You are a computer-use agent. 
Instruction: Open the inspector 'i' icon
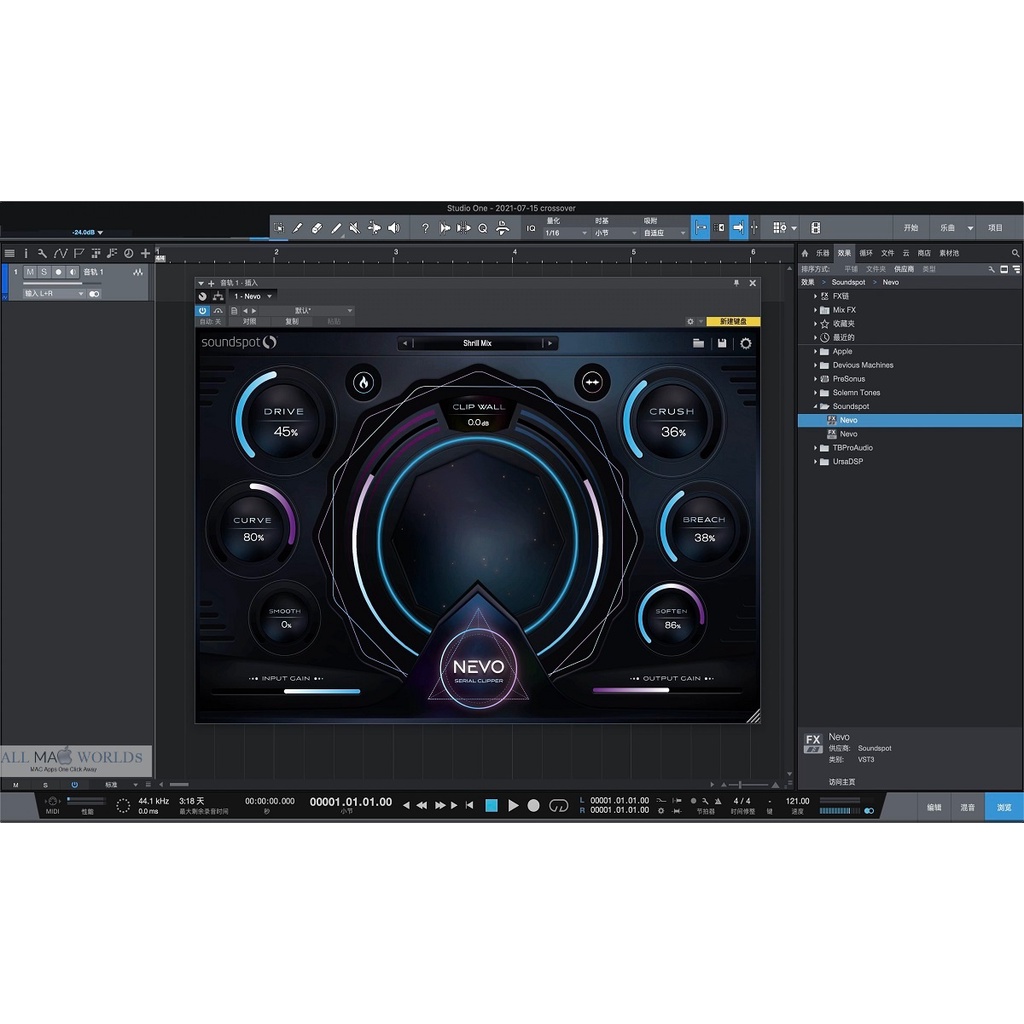pyautogui.click(x=26, y=253)
